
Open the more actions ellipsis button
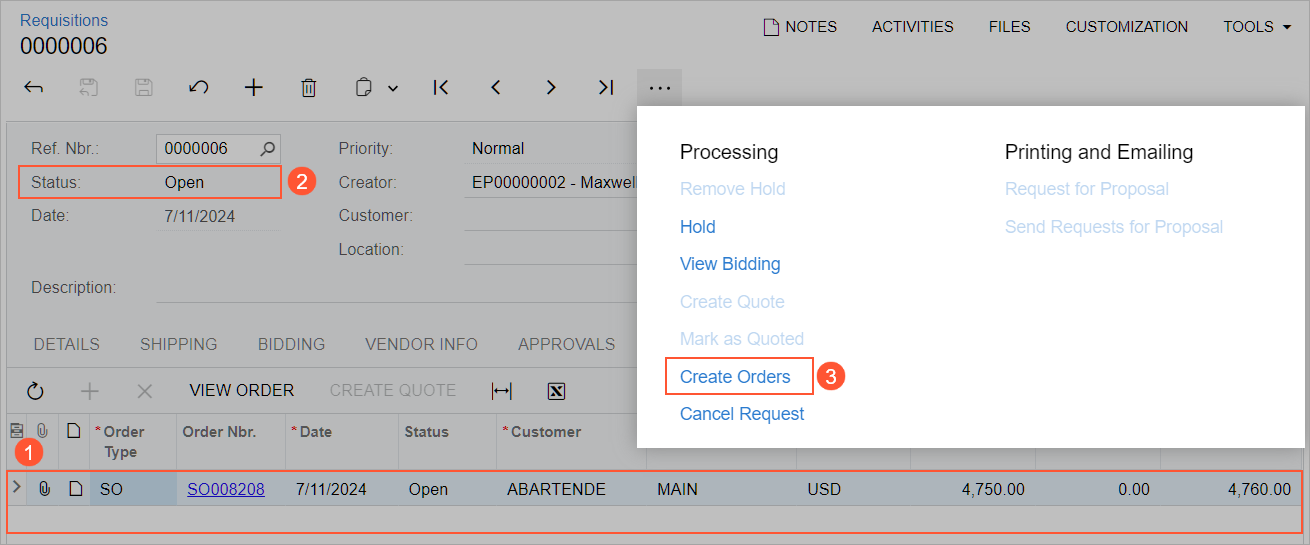click(659, 88)
